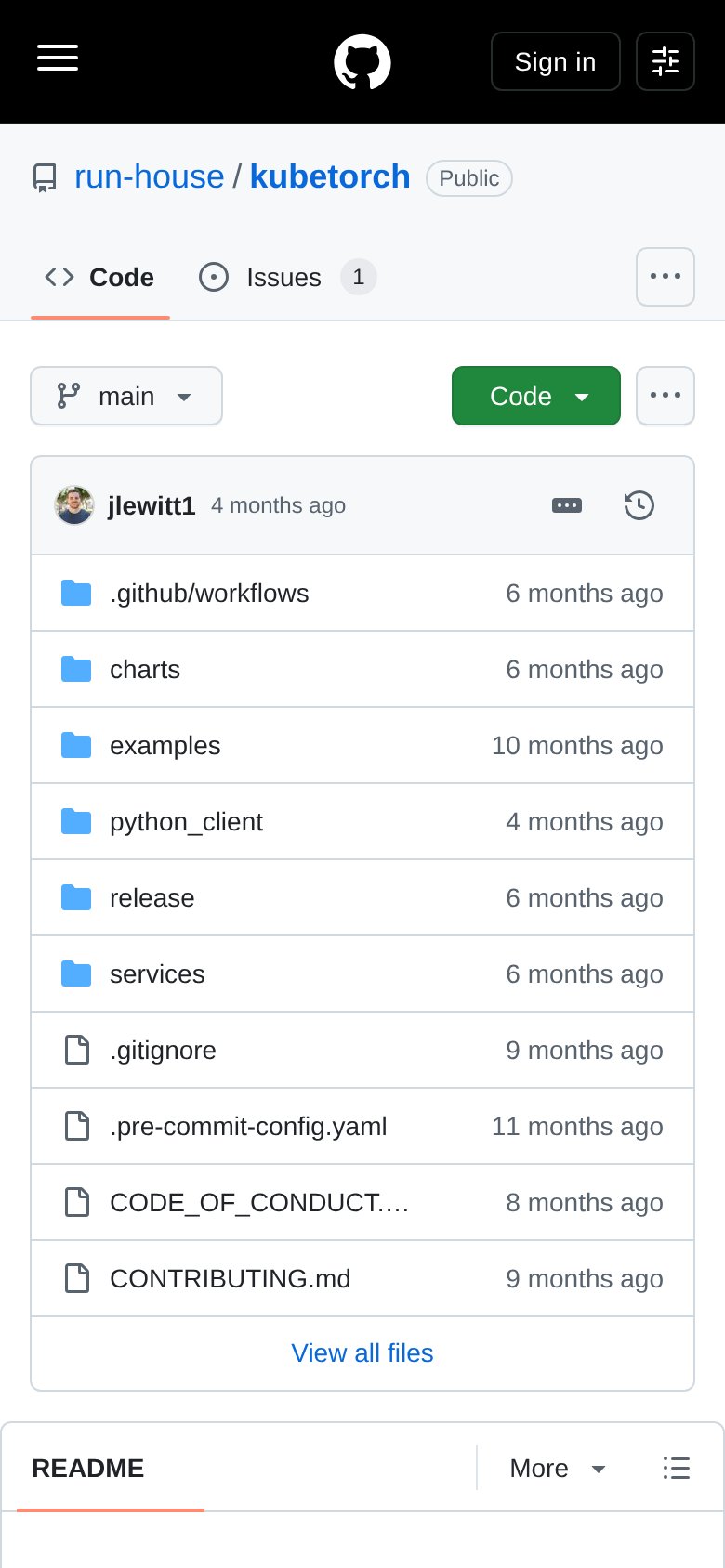Click '6 months ago' in release row
Viewport: 725px width, 1568px height.
click(x=585, y=897)
